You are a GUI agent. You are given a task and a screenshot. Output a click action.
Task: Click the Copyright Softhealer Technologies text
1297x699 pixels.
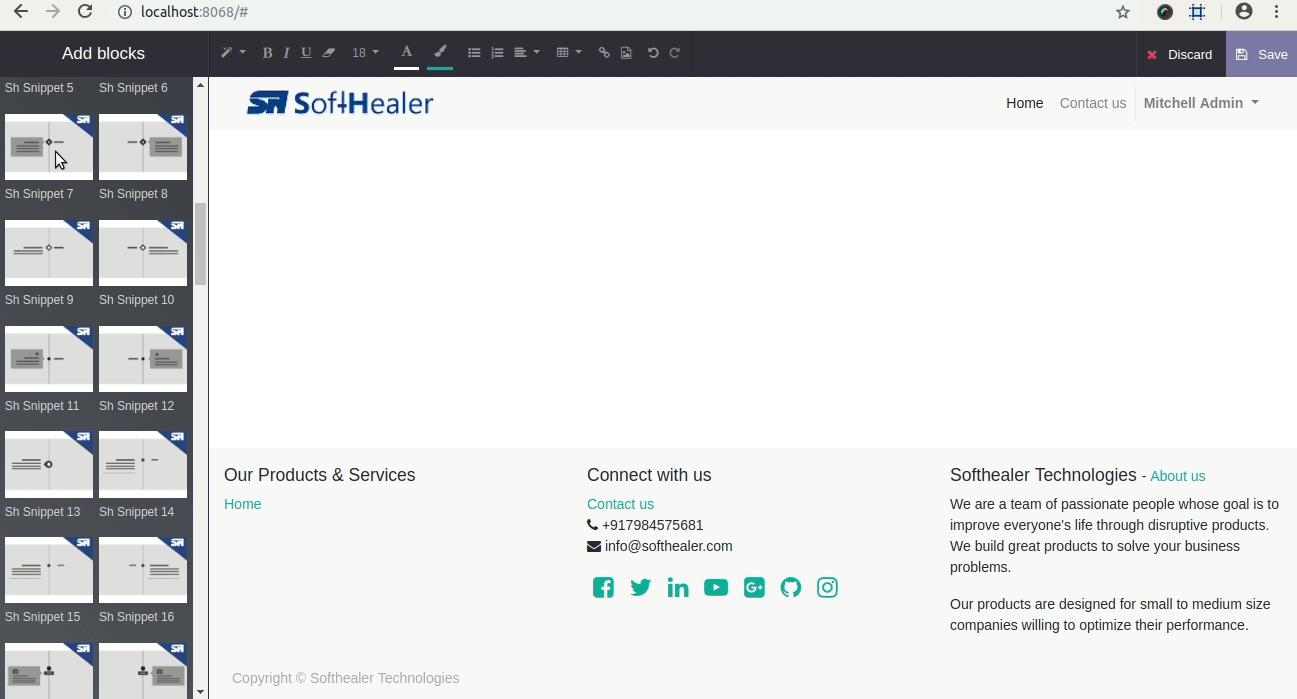click(346, 678)
